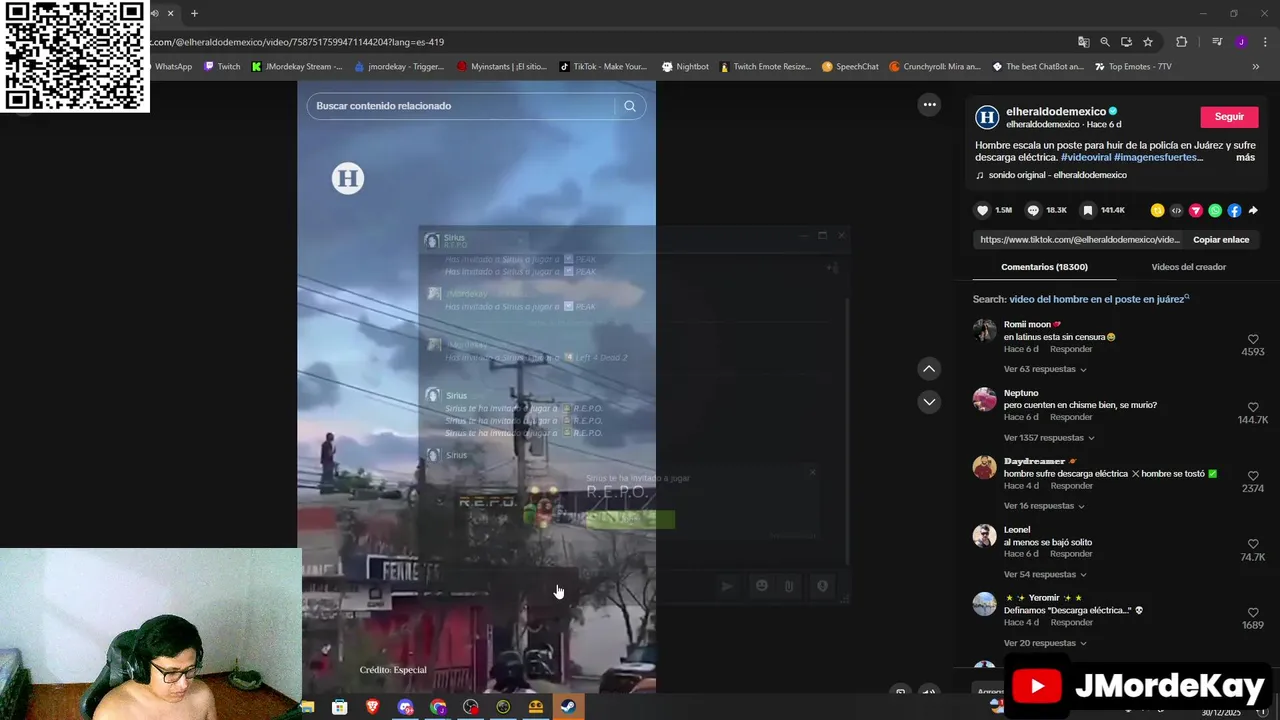Open the embed code icon
Screen dimensions: 1280x720
1176,210
